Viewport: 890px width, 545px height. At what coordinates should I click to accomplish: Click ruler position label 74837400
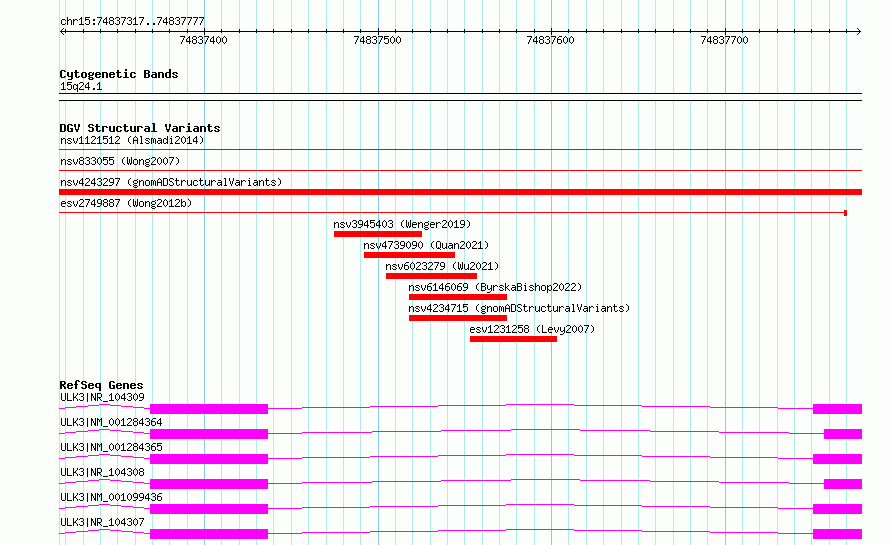[x=203, y=40]
